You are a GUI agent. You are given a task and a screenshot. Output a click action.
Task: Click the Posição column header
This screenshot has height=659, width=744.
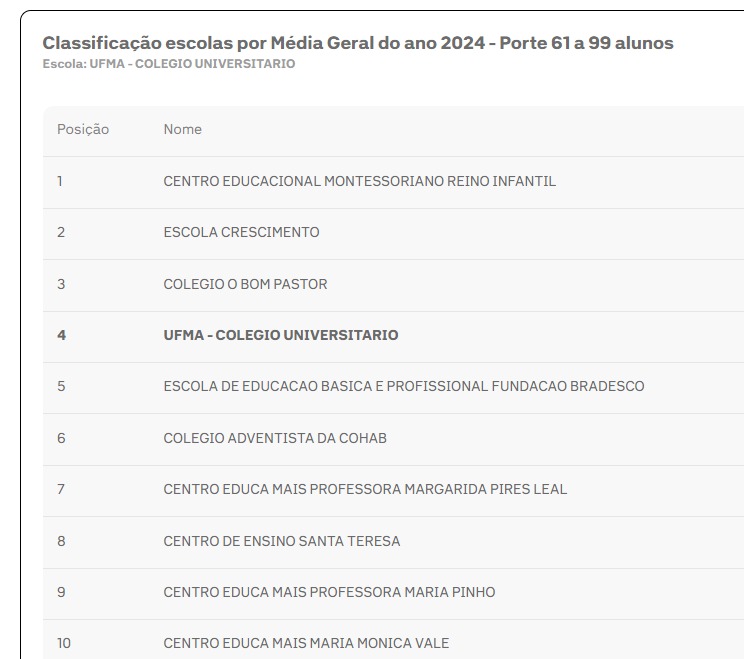[83, 129]
